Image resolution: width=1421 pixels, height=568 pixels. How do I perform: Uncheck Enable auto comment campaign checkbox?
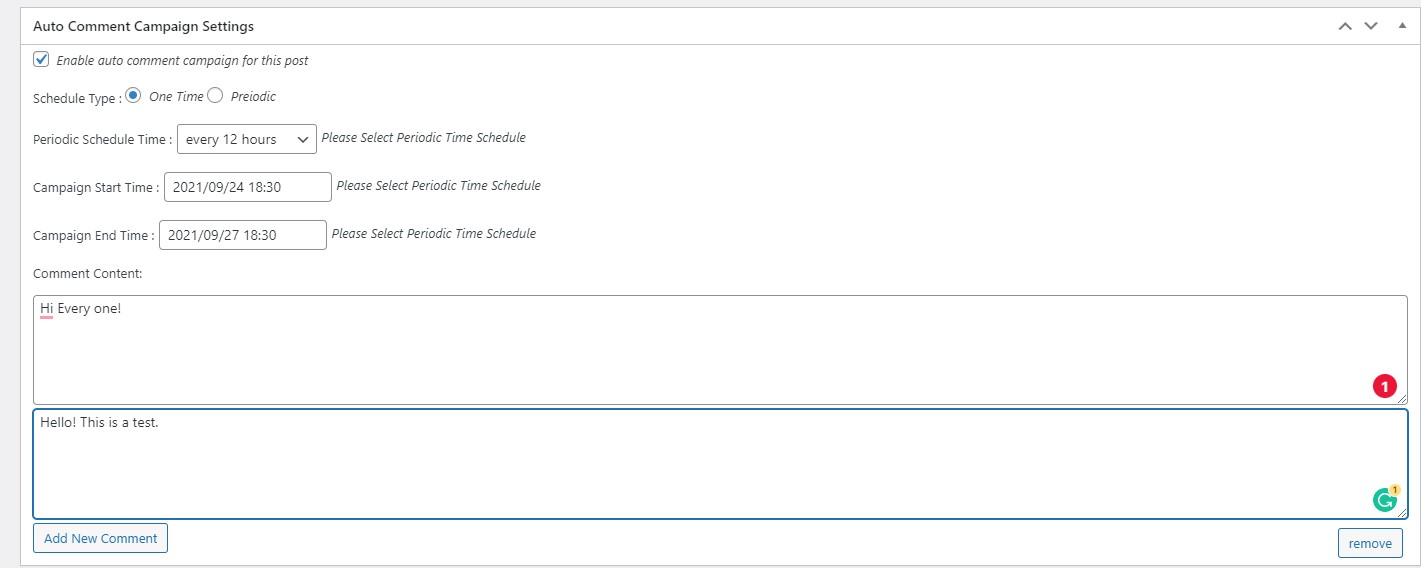point(41,59)
